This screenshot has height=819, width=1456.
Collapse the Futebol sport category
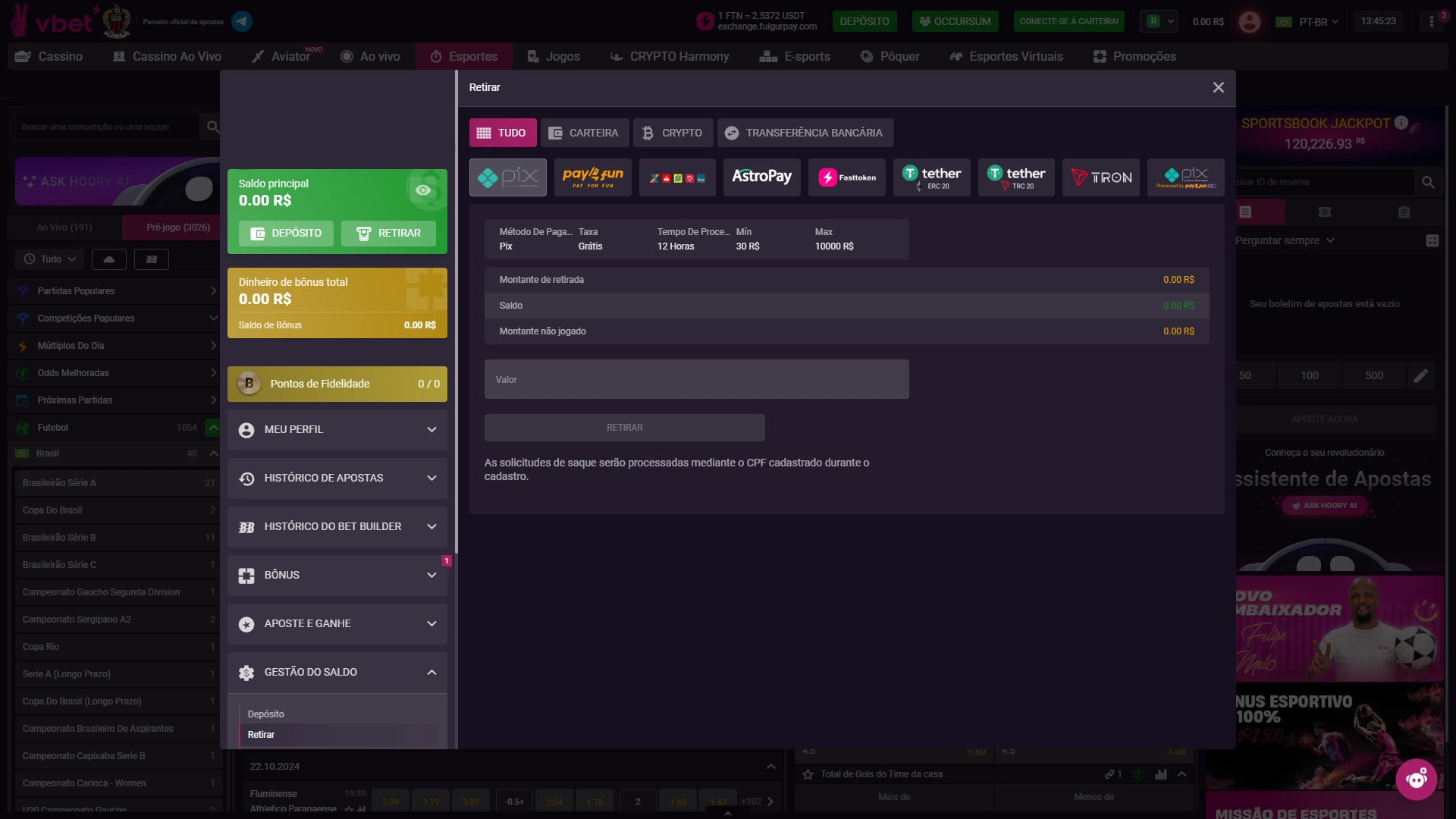pyautogui.click(x=213, y=428)
